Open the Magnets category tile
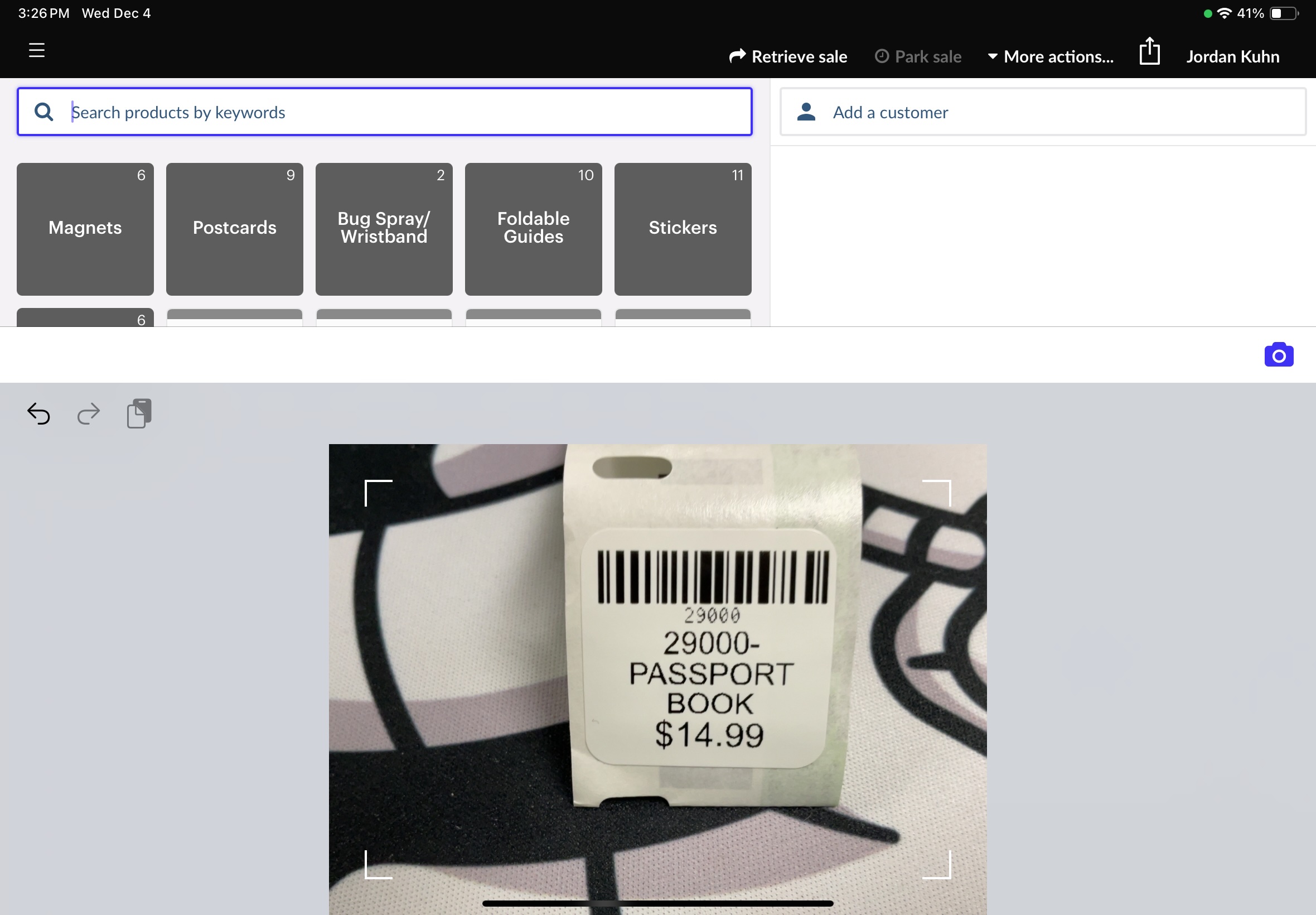Image resolution: width=1316 pixels, height=915 pixels. click(x=85, y=229)
